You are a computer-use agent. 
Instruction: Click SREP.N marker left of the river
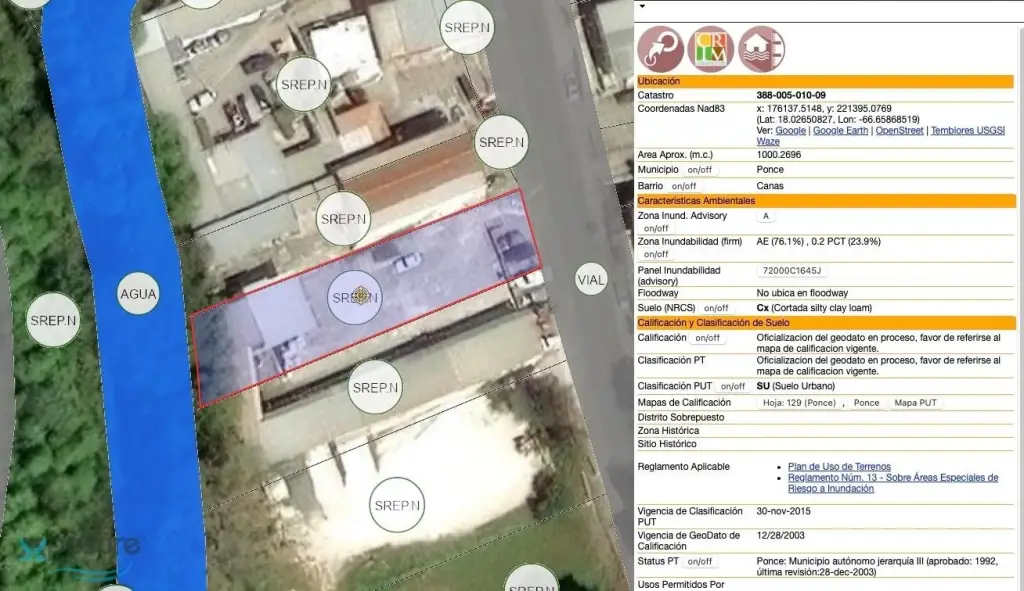pos(53,321)
